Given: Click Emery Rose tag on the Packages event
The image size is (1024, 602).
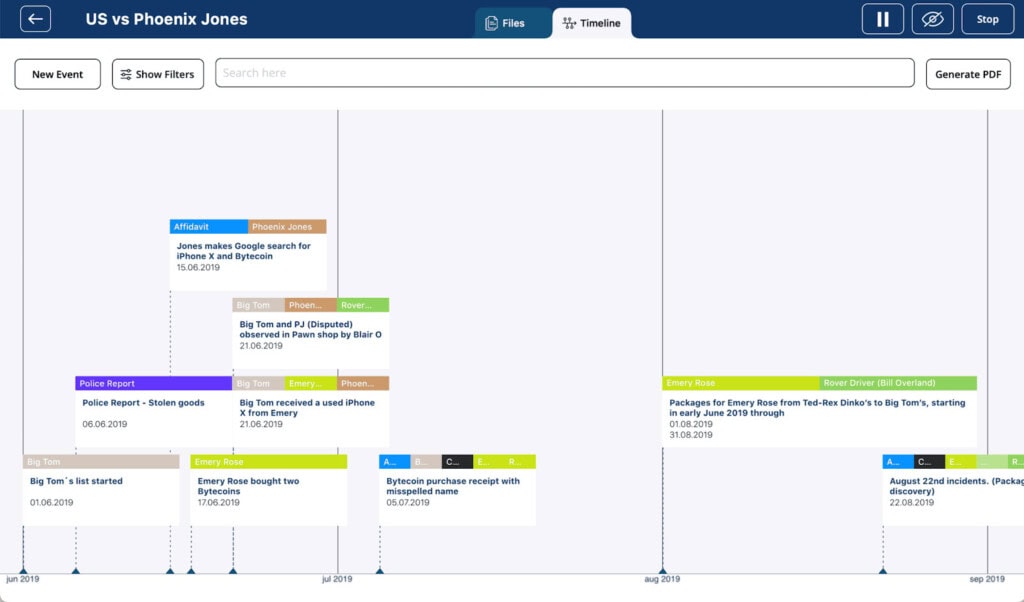Looking at the screenshot, I should 741,383.
